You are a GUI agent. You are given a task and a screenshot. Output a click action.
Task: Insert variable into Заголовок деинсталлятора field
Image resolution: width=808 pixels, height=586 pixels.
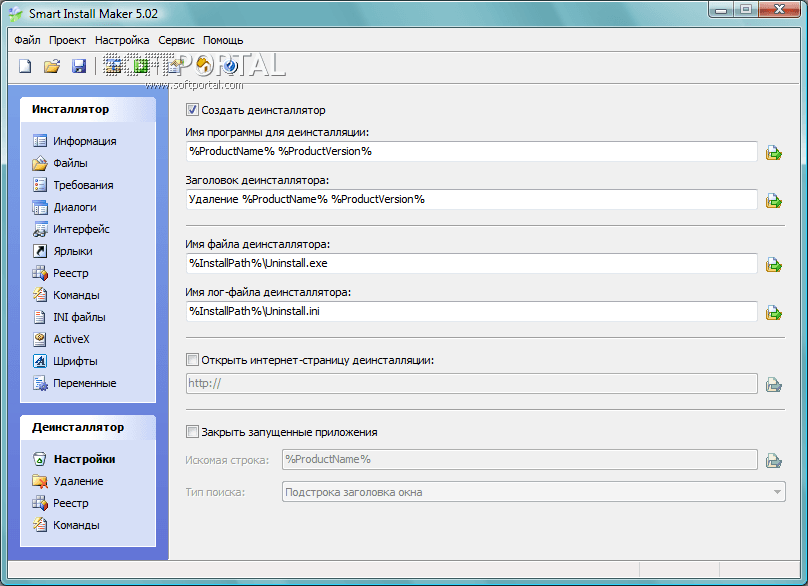pyautogui.click(x=773, y=200)
